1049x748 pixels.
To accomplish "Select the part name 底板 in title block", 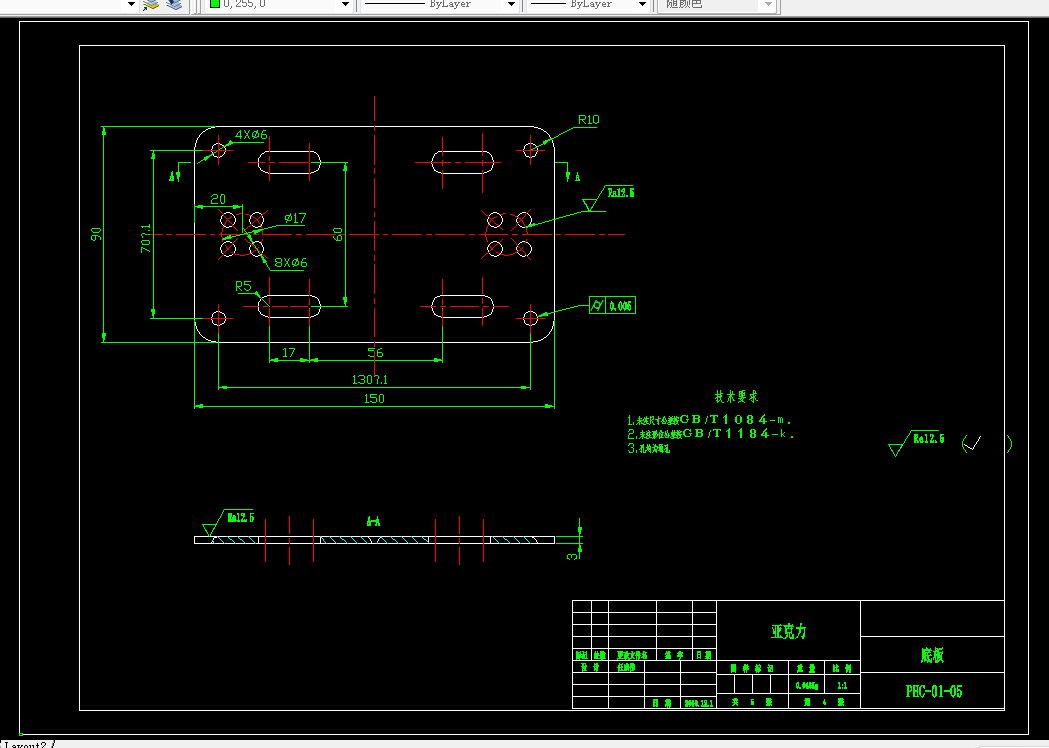I will (x=932, y=655).
